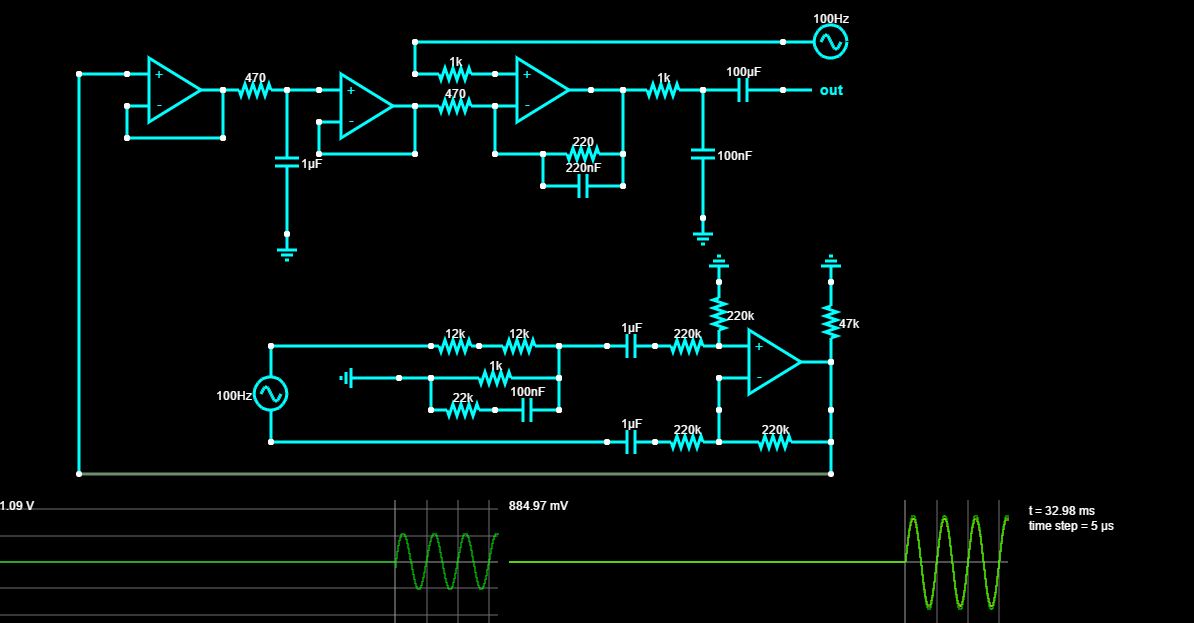
Task: Click the out label
Action: click(831, 90)
